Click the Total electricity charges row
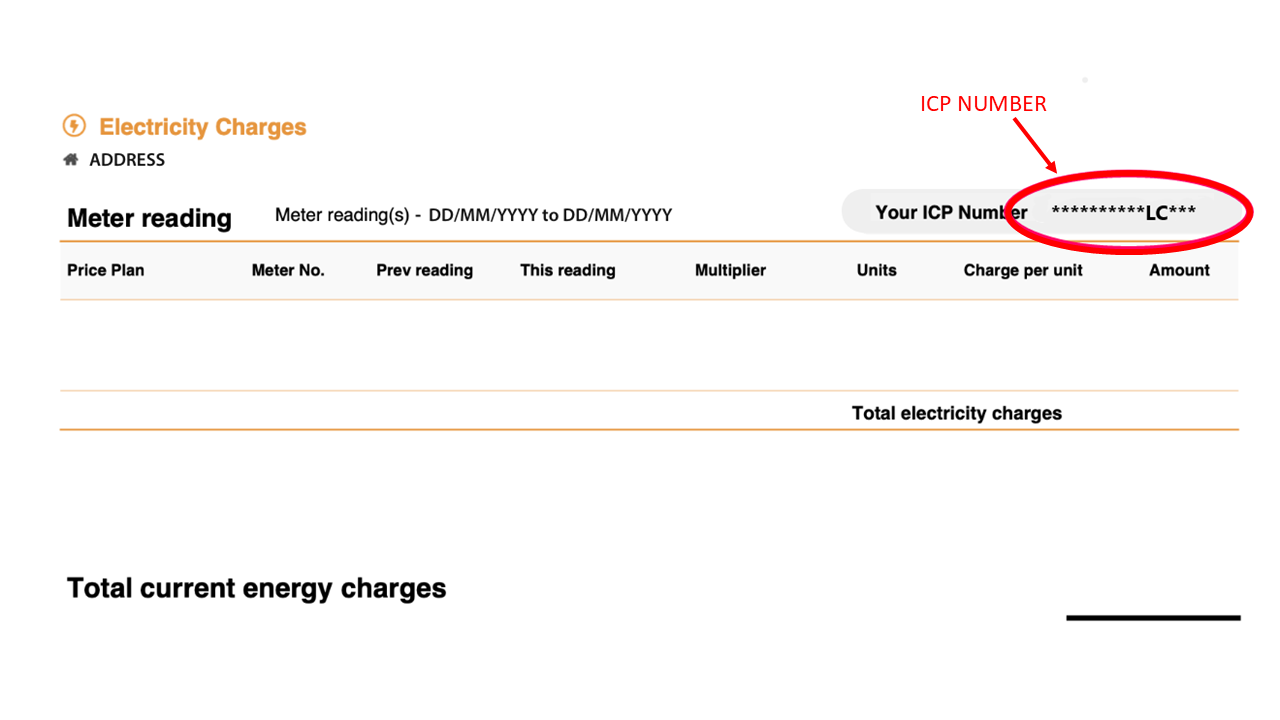The width and height of the screenshot is (1280, 720). [956, 413]
